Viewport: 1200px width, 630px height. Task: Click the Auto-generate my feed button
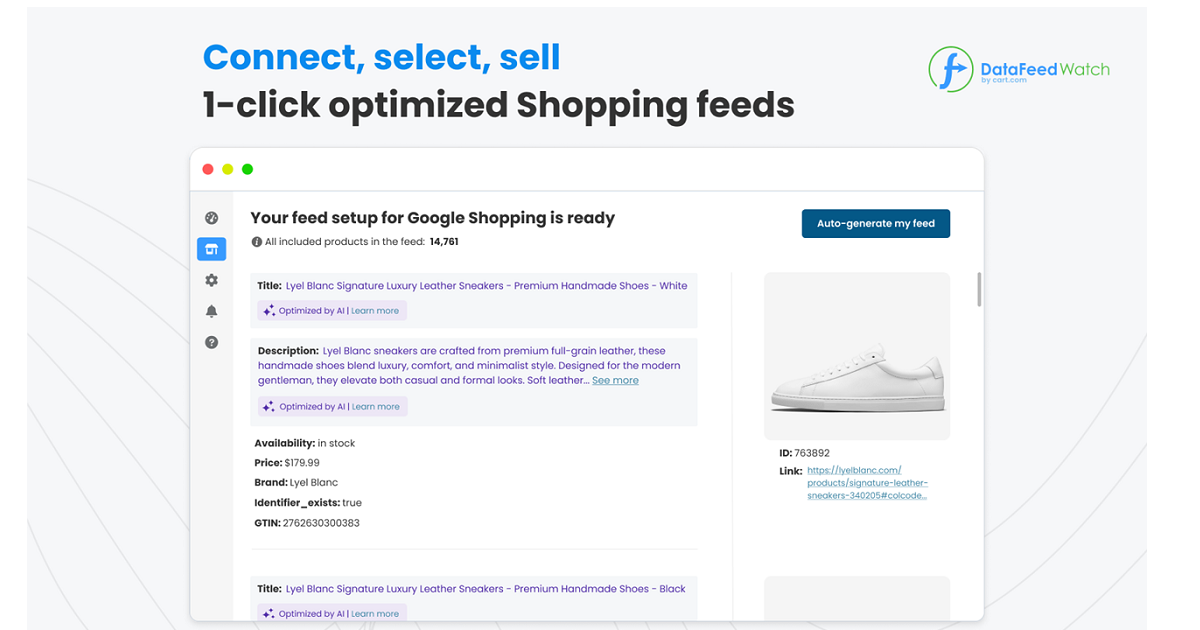[x=875, y=223]
